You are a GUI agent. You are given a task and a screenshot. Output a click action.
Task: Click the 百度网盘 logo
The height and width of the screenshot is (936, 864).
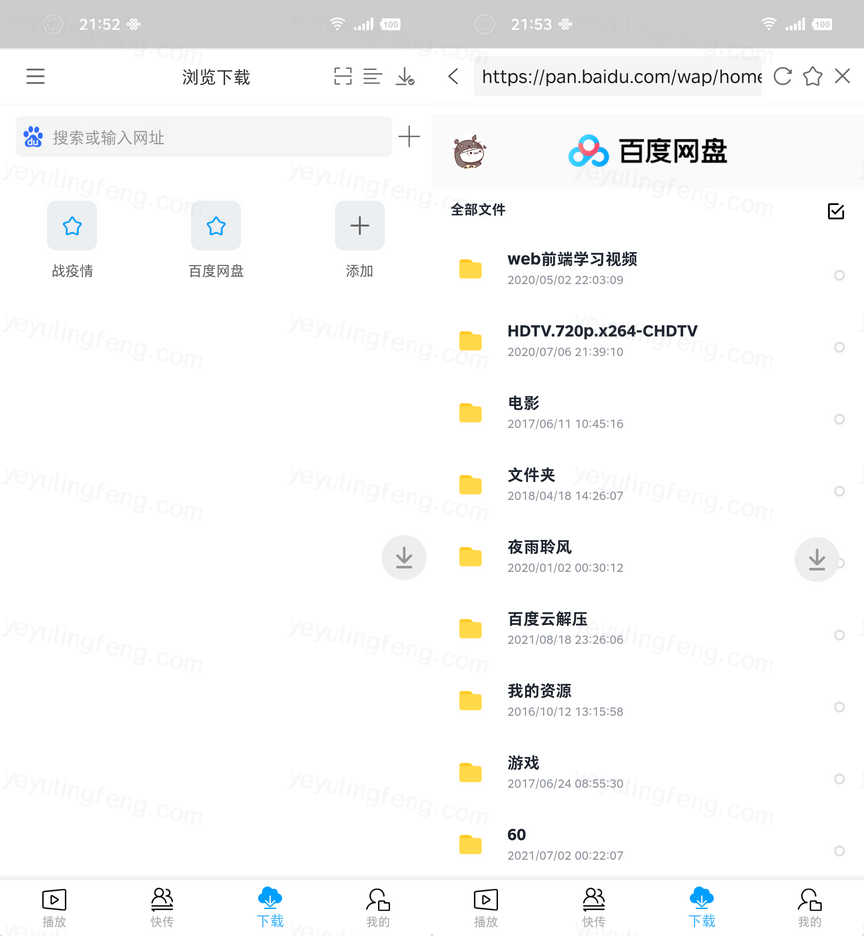point(647,151)
